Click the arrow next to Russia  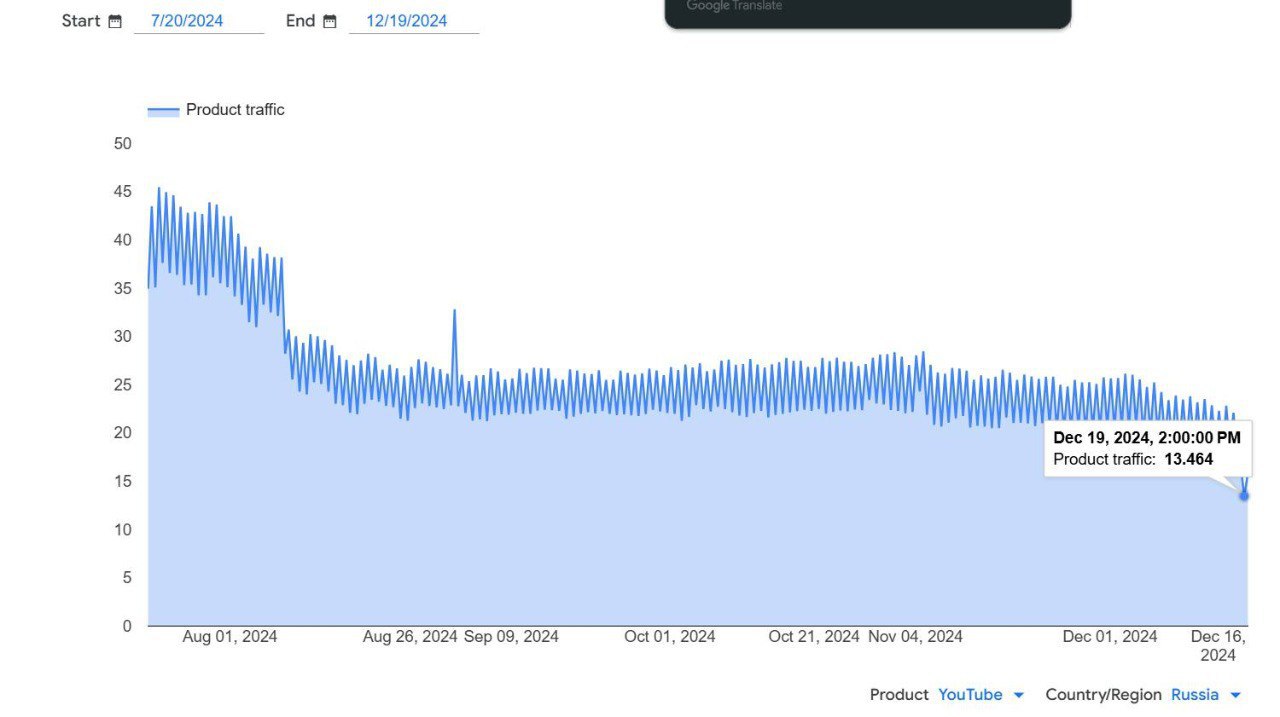pos(1235,695)
